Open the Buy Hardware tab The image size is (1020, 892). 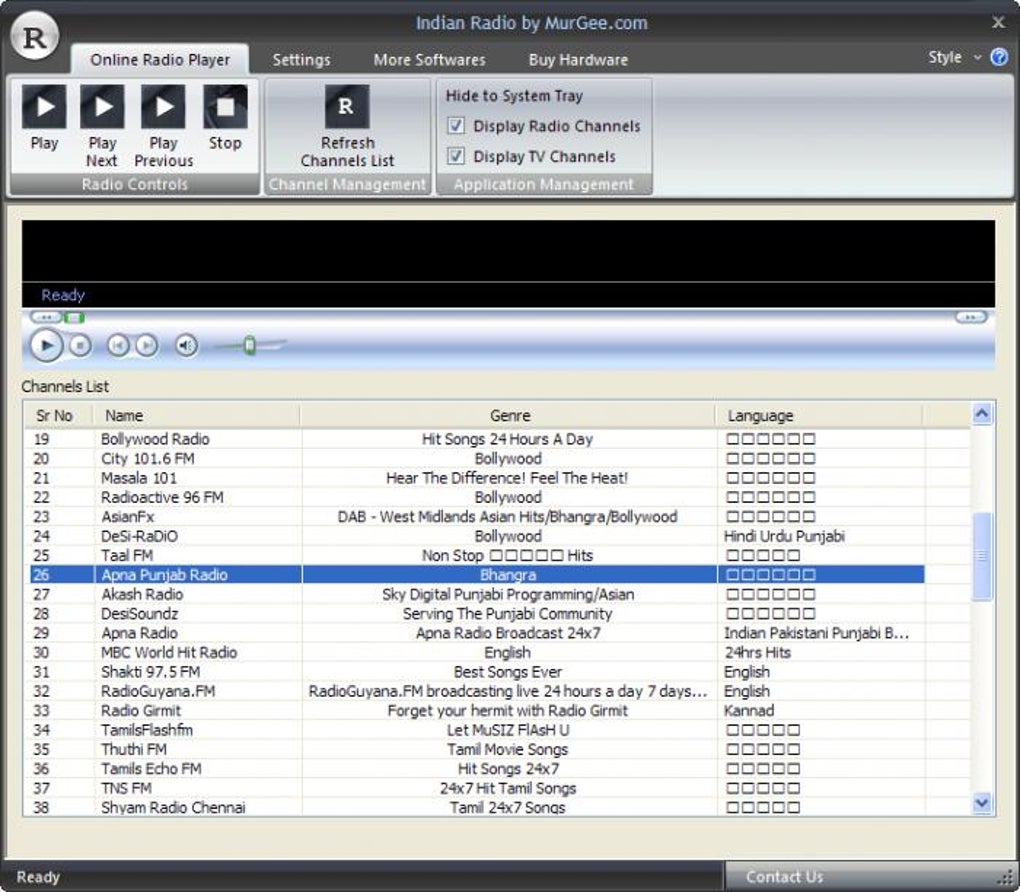pos(578,60)
